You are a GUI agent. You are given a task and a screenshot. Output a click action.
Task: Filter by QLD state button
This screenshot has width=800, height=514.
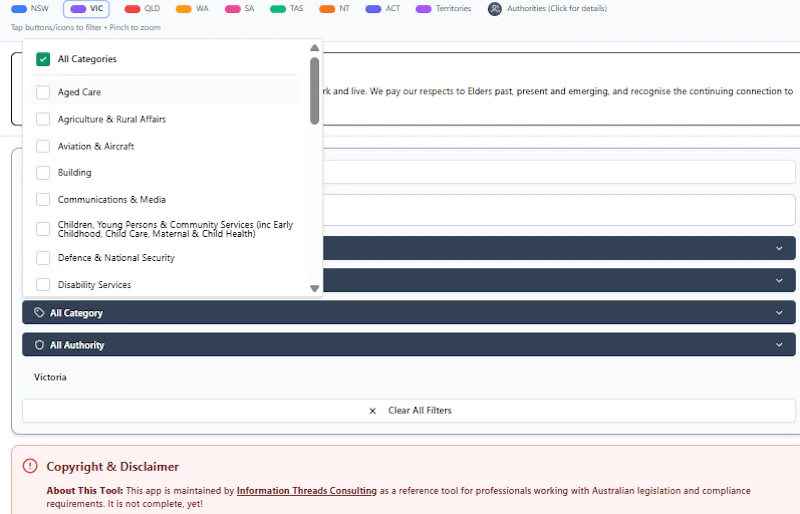pyautogui.click(x=142, y=9)
